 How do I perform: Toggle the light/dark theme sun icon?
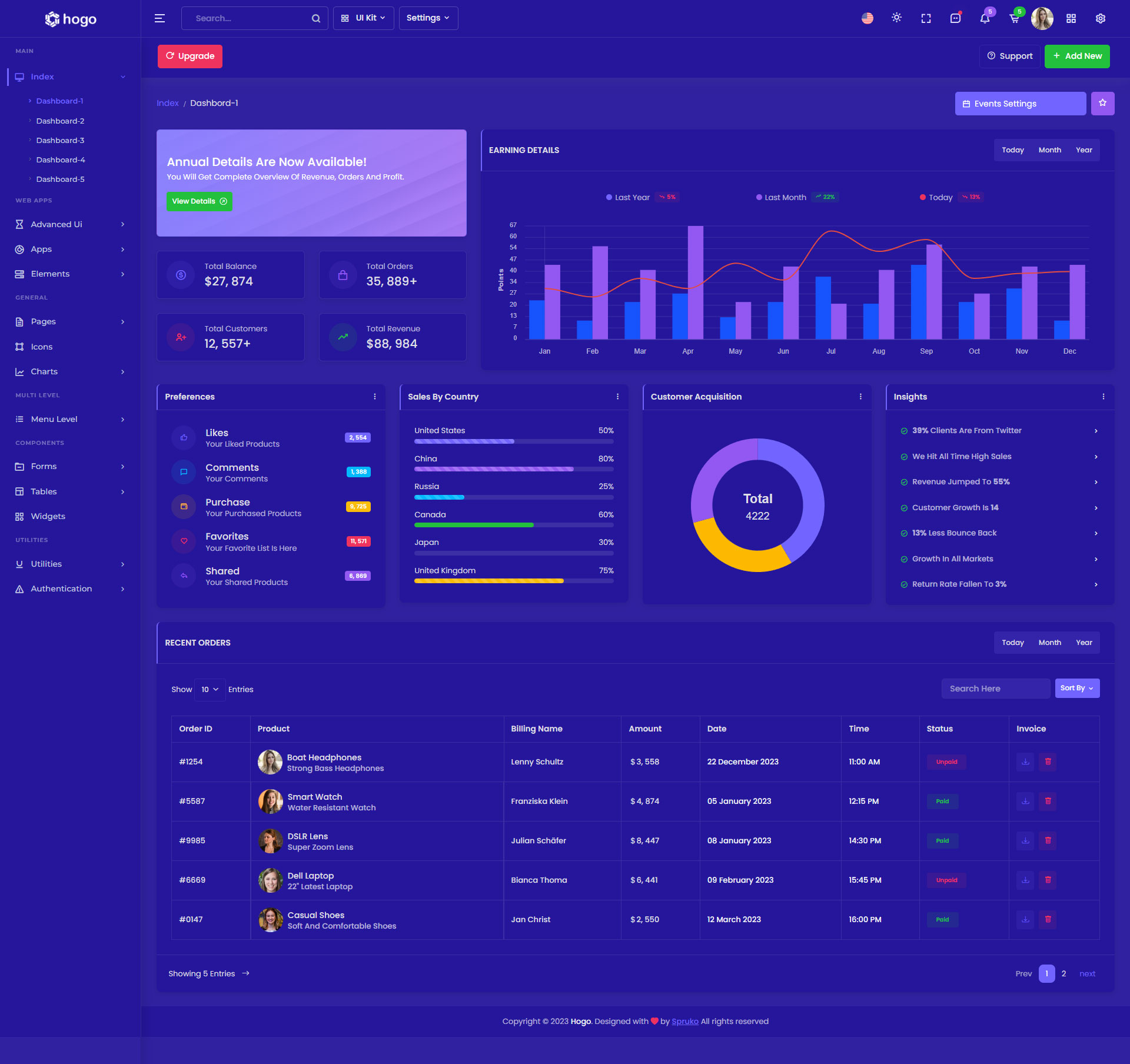(x=896, y=18)
